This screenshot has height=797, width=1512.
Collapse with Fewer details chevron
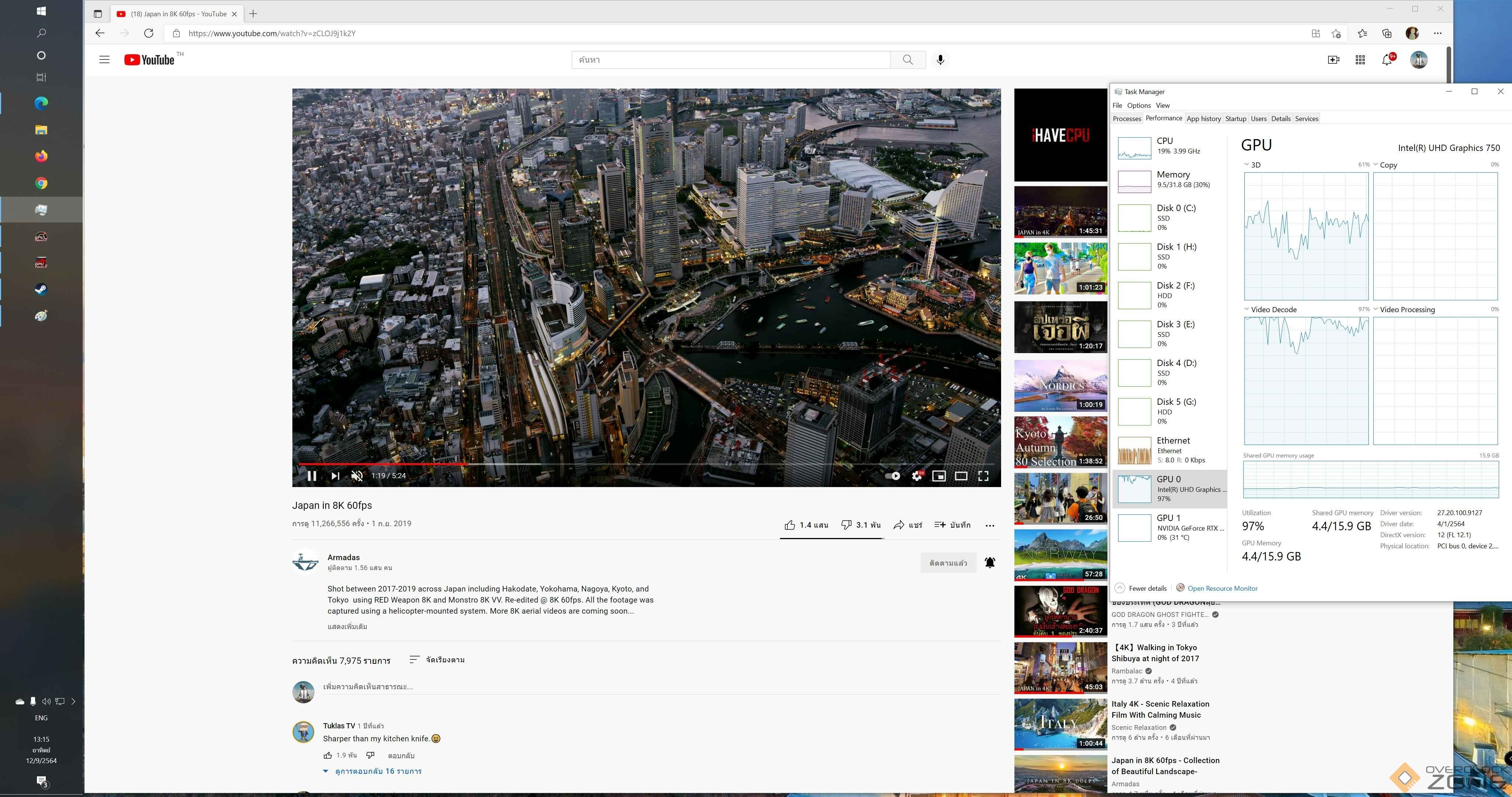1120,588
